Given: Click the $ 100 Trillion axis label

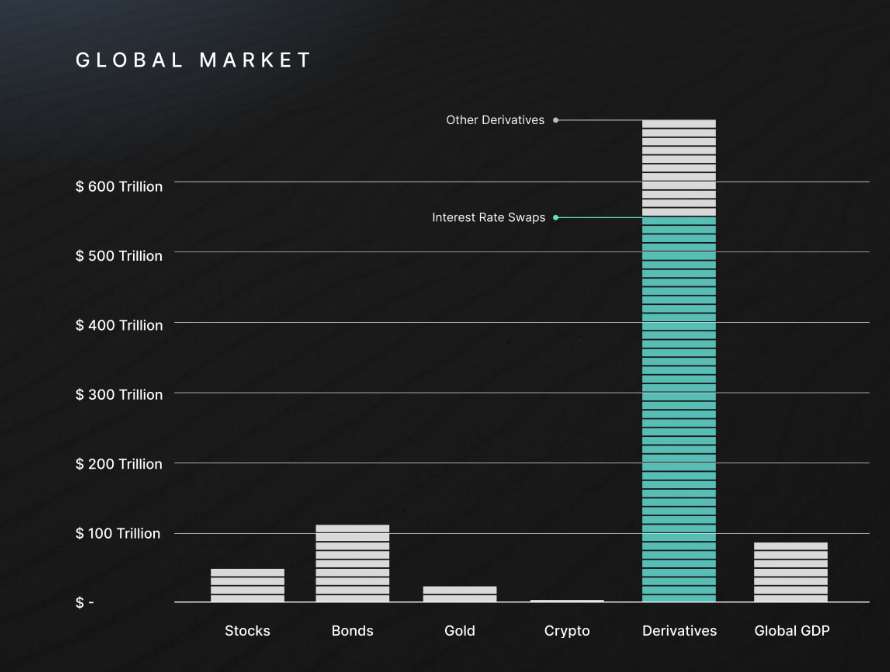Looking at the screenshot, I should (119, 533).
